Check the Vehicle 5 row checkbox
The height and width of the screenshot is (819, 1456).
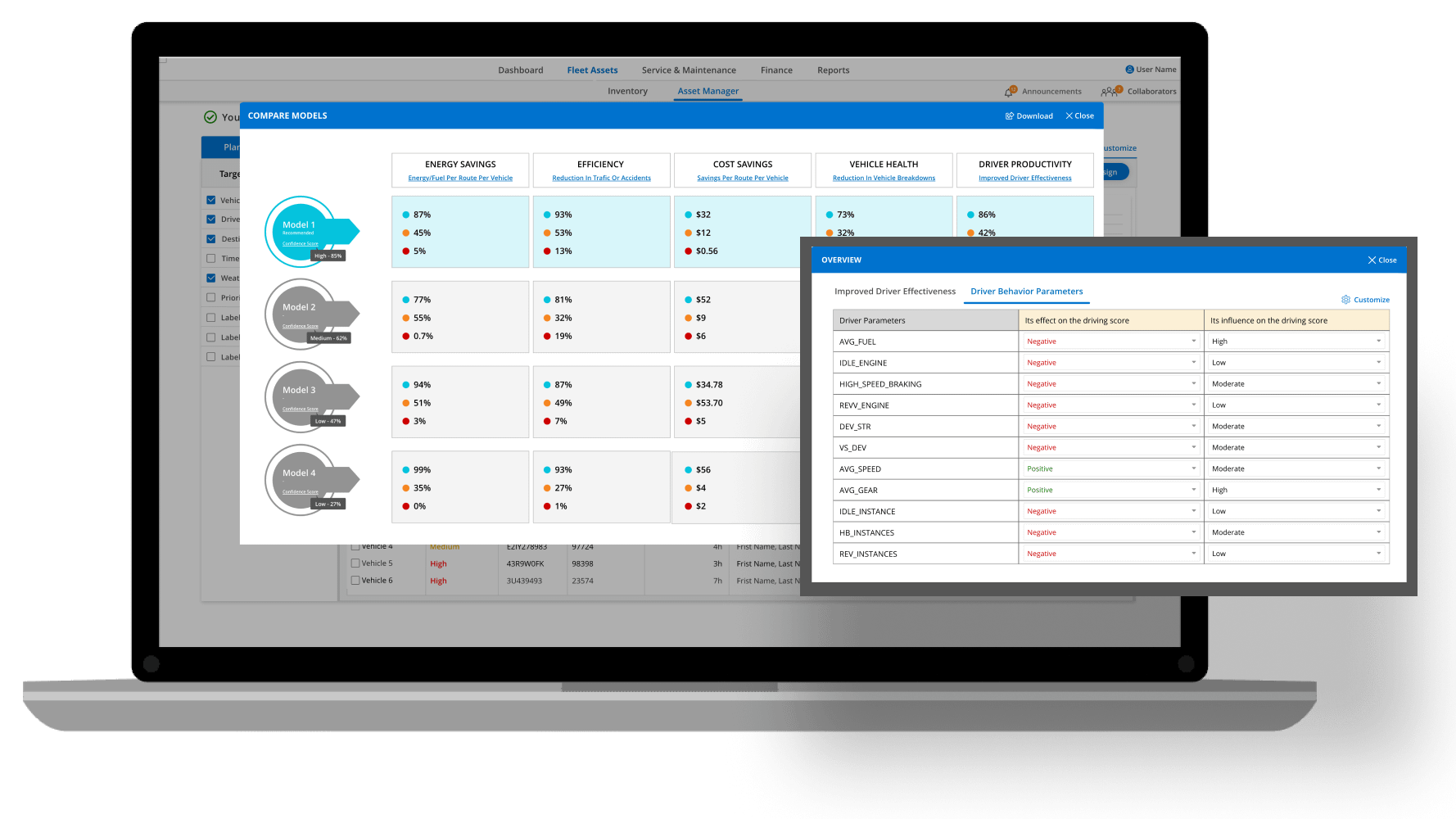pos(355,563)
